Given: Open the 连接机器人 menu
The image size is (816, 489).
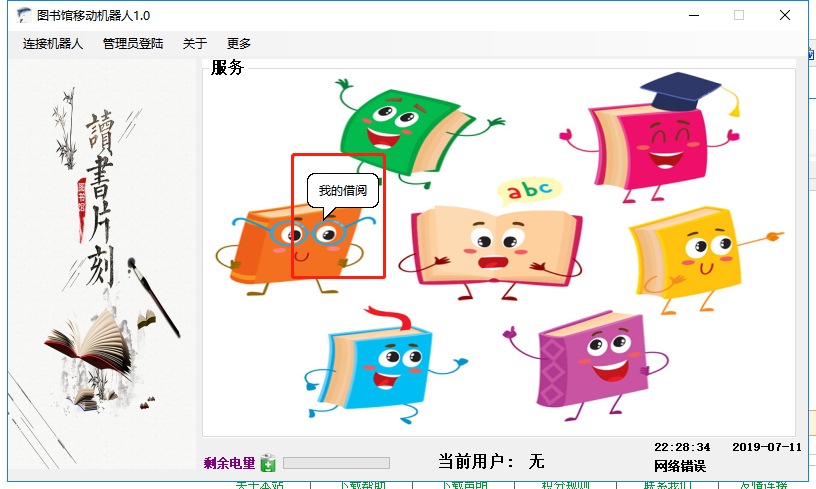Looking at the screenshot, I should coord(53,44).
